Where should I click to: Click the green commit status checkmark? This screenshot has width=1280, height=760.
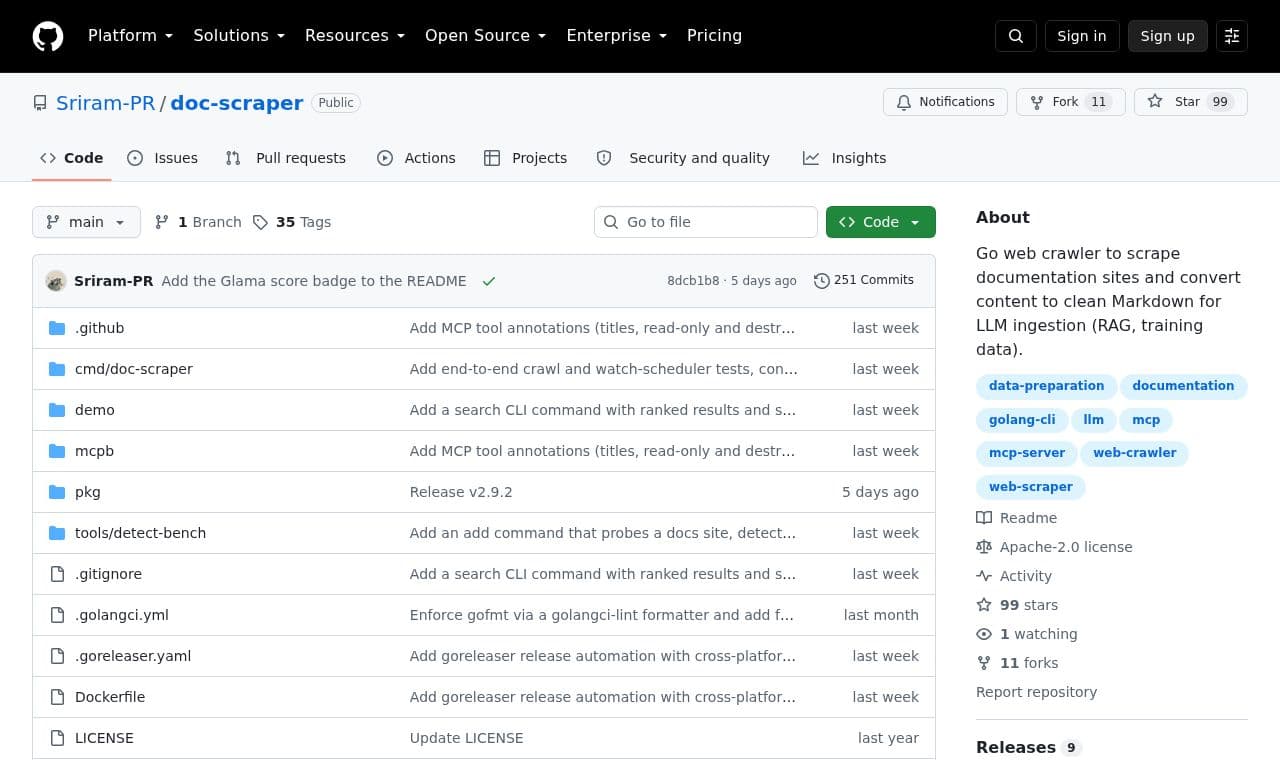tap(489, 281)
